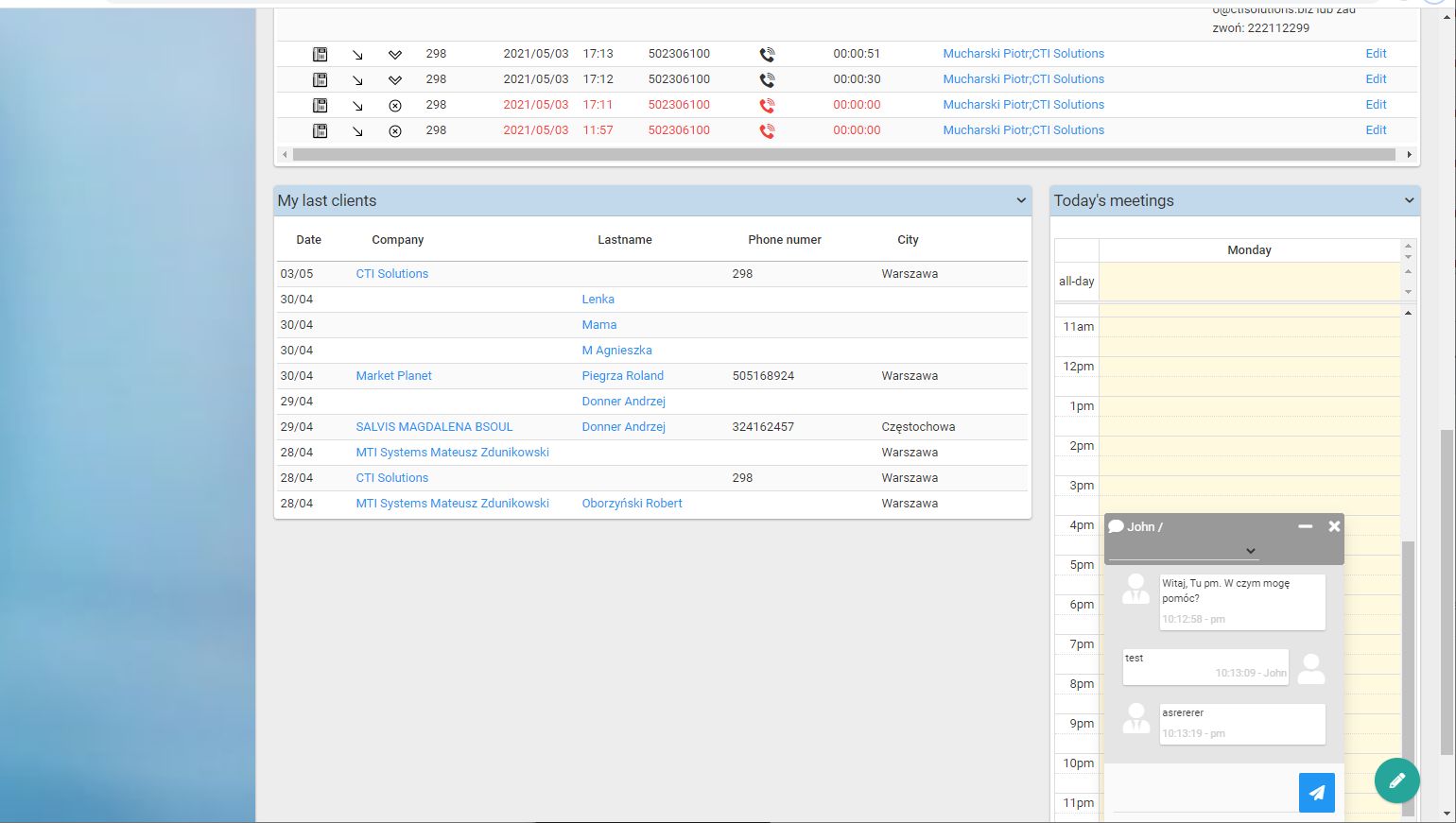This screenshot has height=823, width=1456.
Task: Click the green pencil floating button
Action: [x=1397, y=780]
